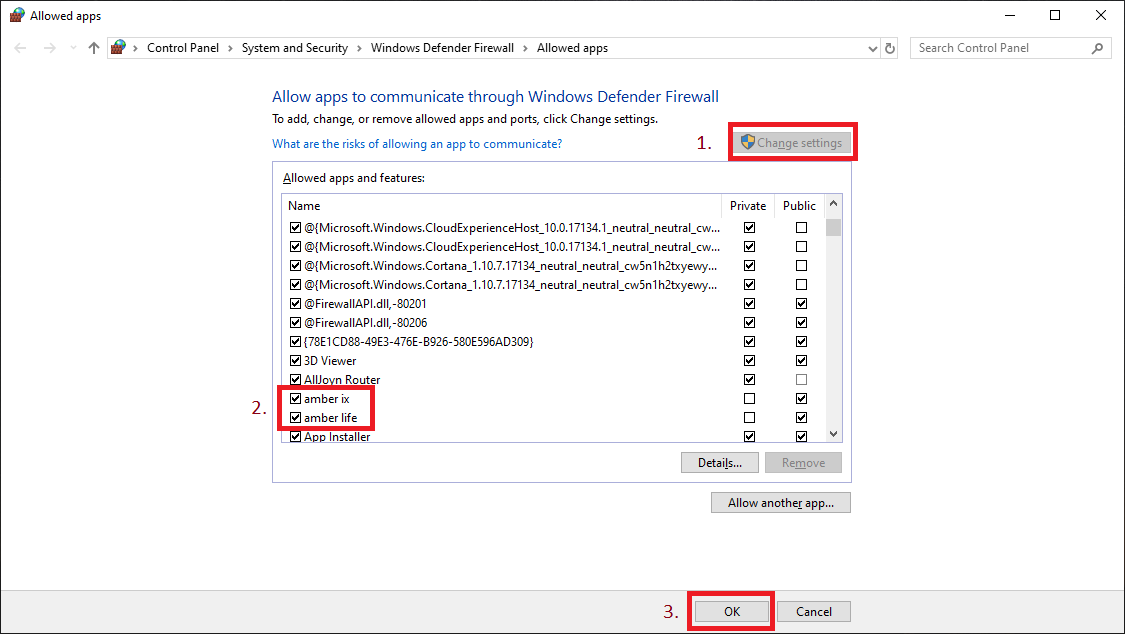Select the @FirewallAPI.dll,-80206 row text
Image resolution: width=1125 pixels, height=634 pixels.
(x=366, y=323)
